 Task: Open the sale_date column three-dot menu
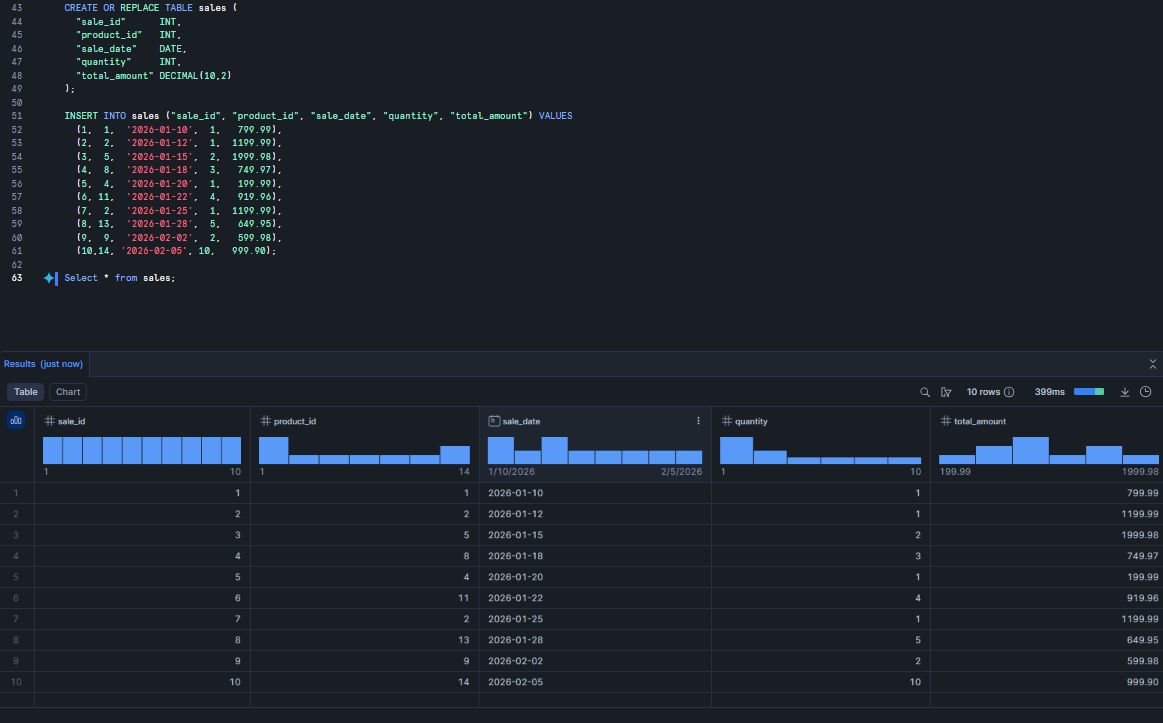pyautogui.click(x=698, y=421)
